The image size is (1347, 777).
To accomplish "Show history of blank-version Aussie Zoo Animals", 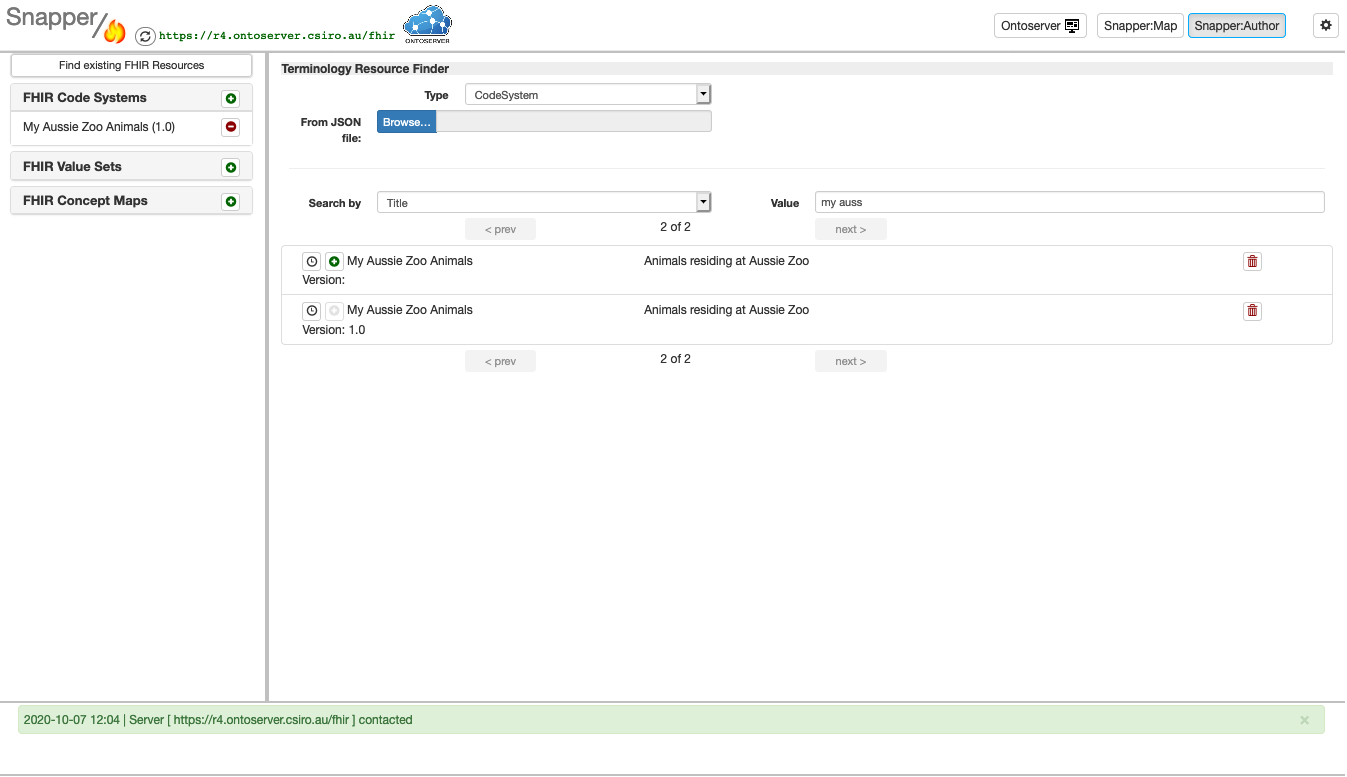I will 312,261.
